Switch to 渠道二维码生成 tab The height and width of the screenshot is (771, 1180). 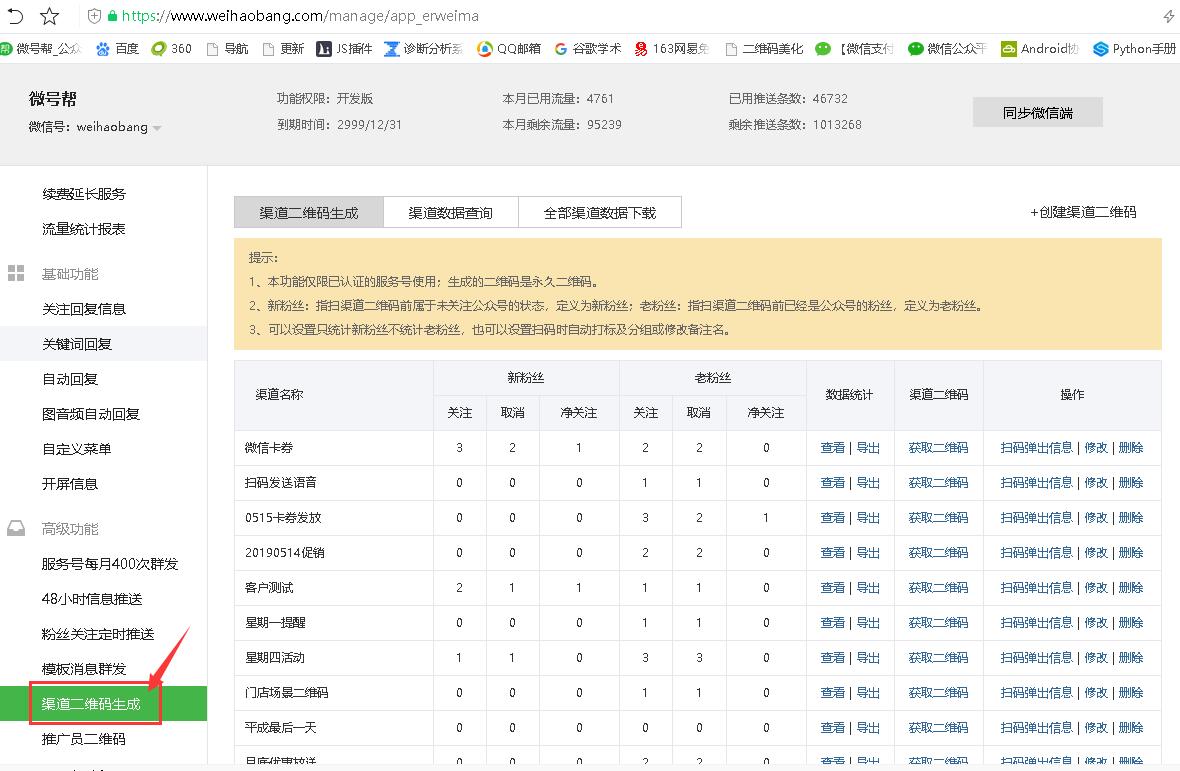[309, 212]
